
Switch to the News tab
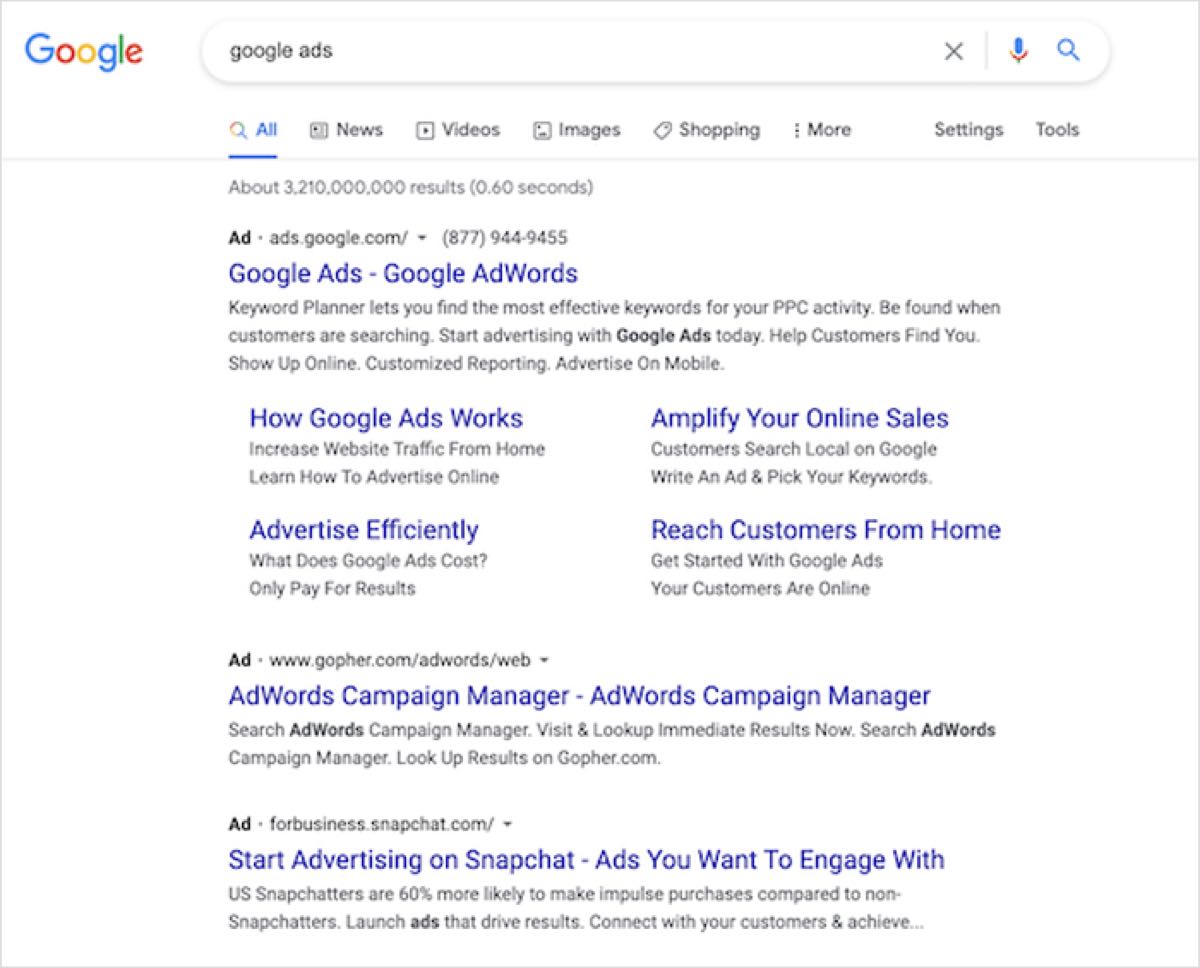[x=346, y=129]
